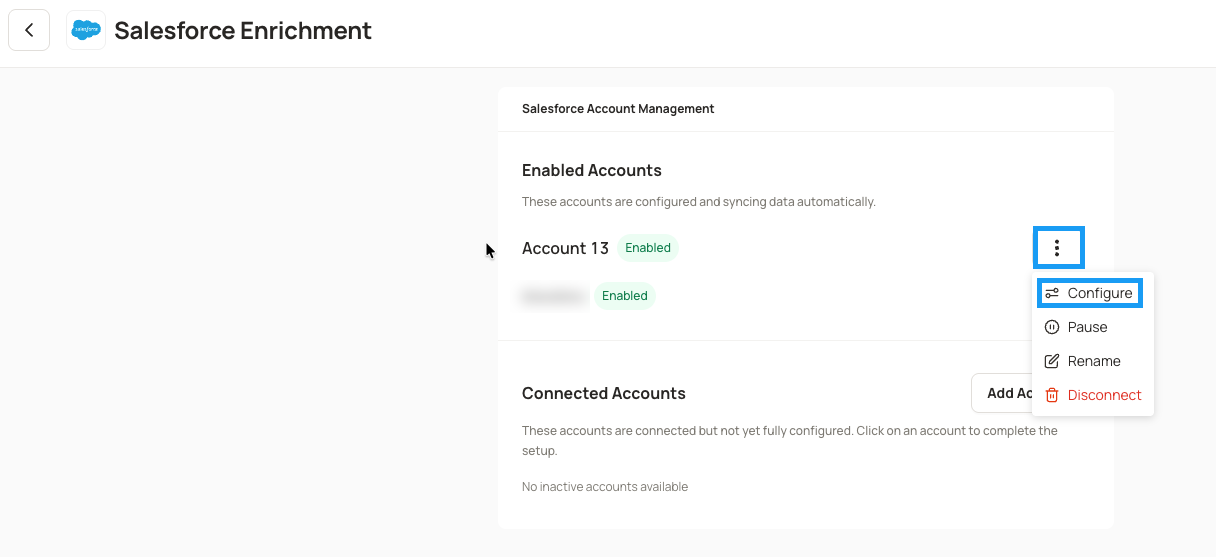Go back using the left arrow button
Viewport: 1216px width, 557px height.
(29, 30)
